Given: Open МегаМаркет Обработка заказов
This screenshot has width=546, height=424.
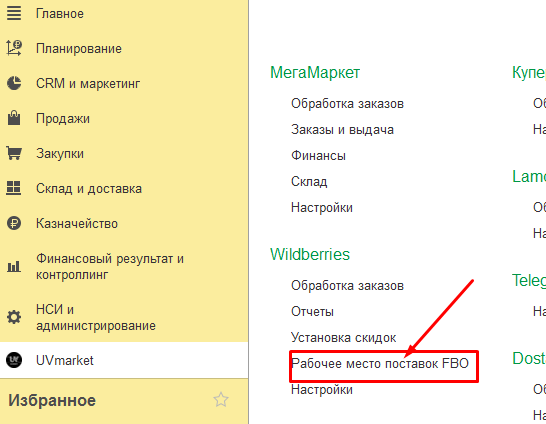Looking at the screenshot, I should [x=348, y=103].
